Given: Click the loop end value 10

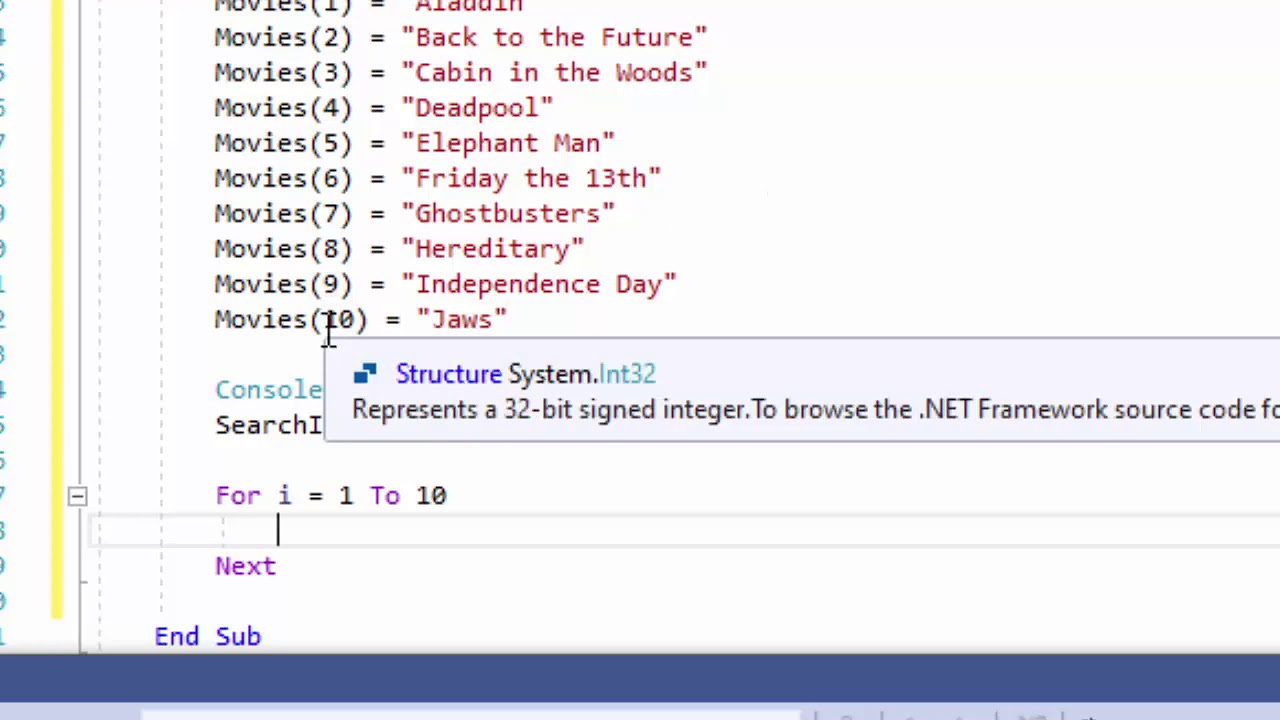Looking at the screenshot, I should click(x=431, y=496).
